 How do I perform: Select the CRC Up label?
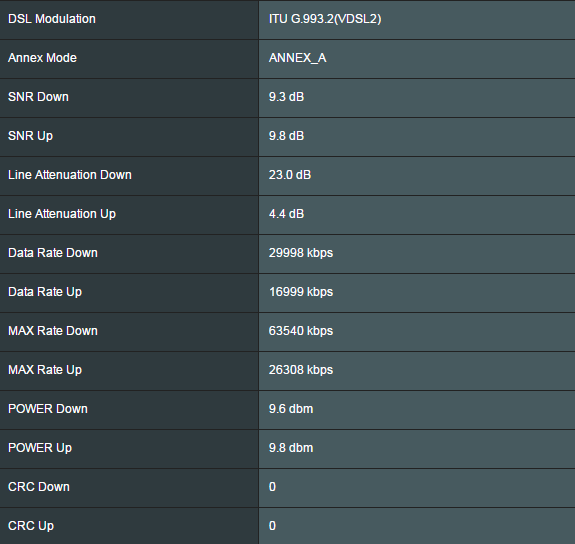[x=31, y=526]
